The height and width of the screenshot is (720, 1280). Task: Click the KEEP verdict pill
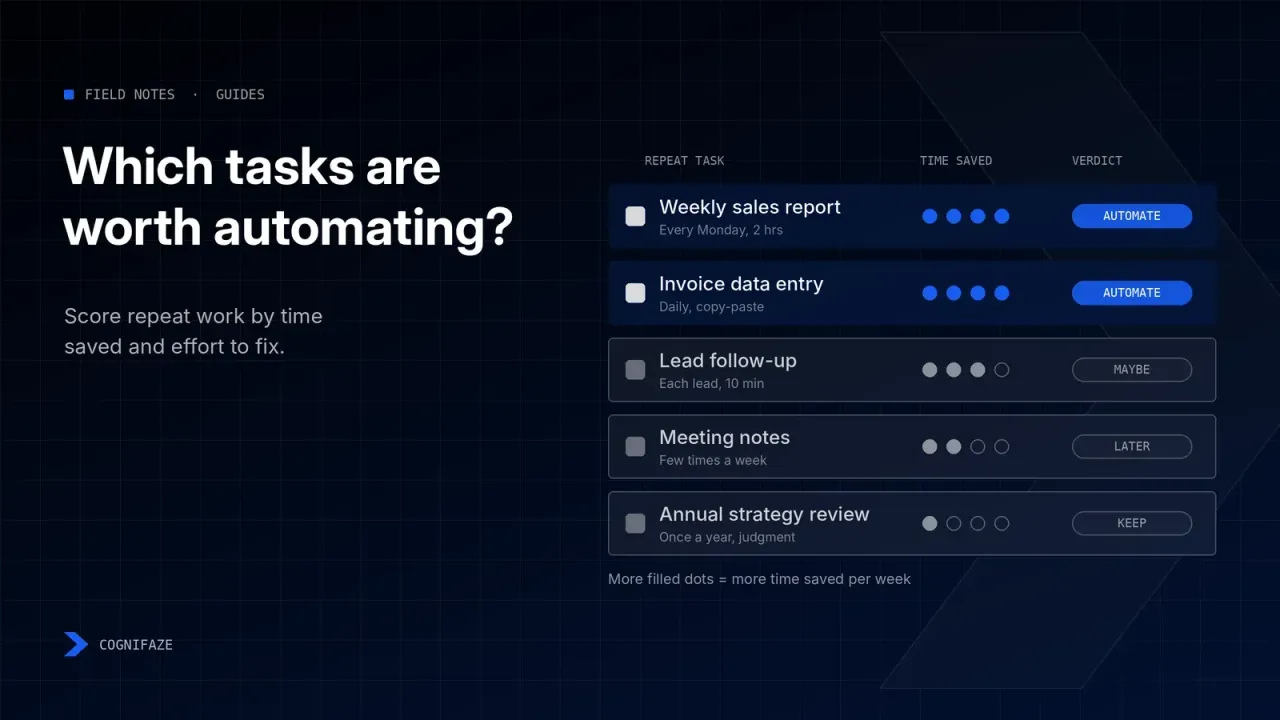tap(1132, 523)
